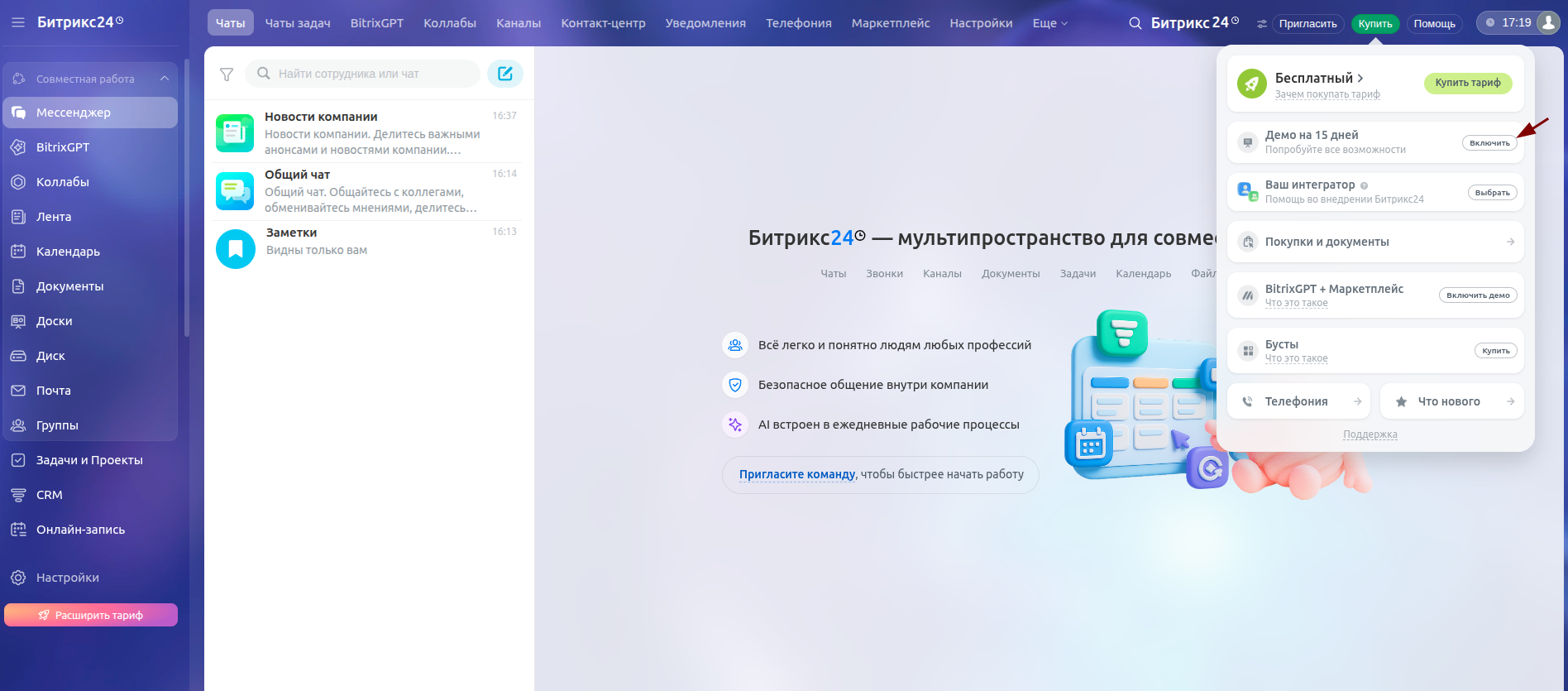Click the Помощь button

click(x=1435, y=24)
